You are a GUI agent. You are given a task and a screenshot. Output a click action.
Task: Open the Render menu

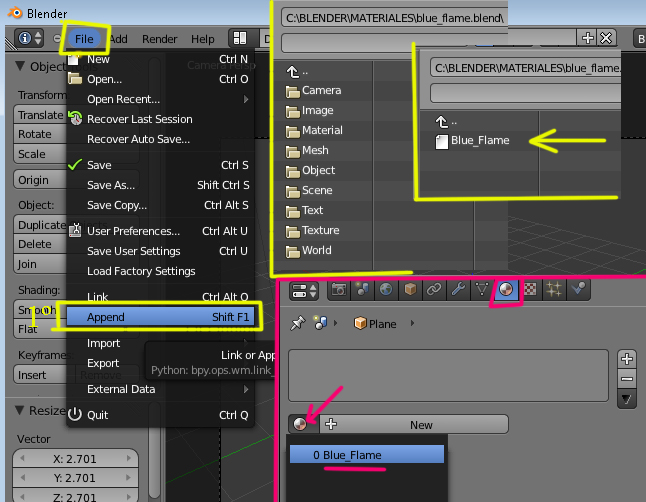pos(159,39)
